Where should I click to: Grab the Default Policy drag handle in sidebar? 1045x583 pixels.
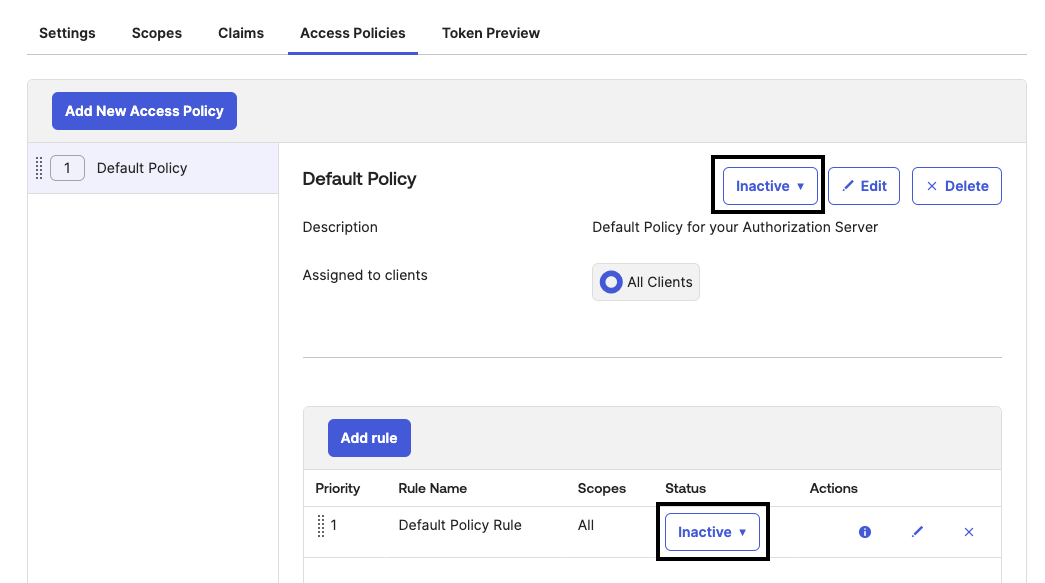pyautogui.click(x=39, y=168)
